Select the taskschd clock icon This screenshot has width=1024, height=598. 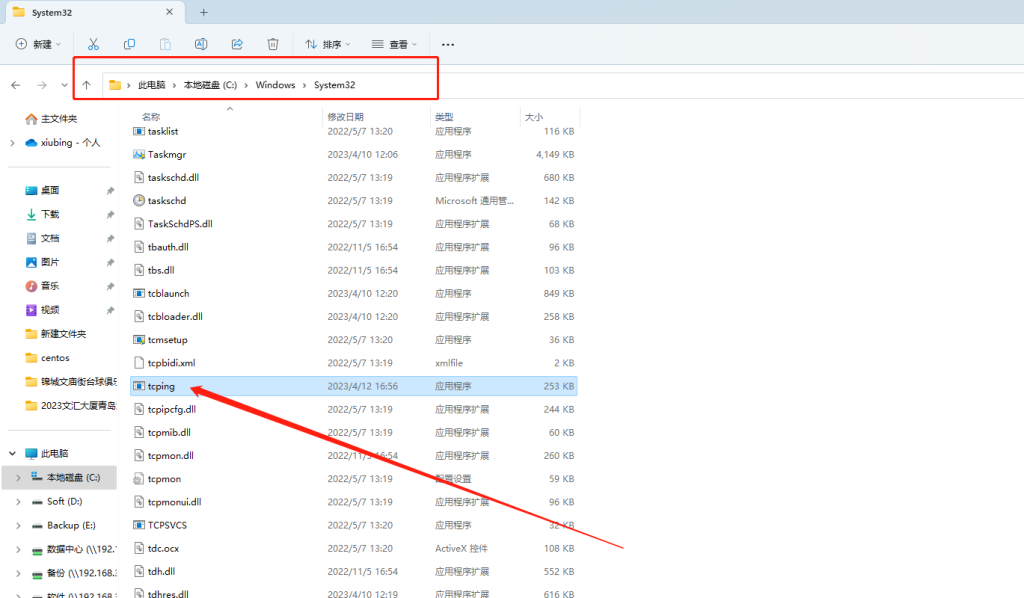(x=138, y=200)
